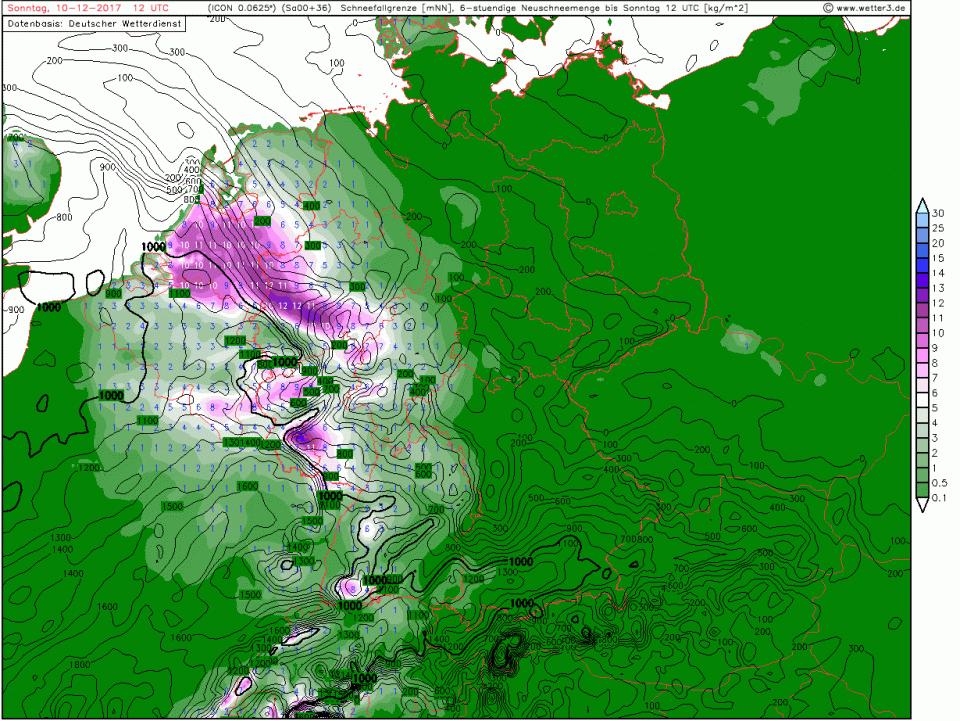This screenshot has height=721, width=960.
Task: Click the copyright symbol before wetter3.de
Action: (828, 8)
